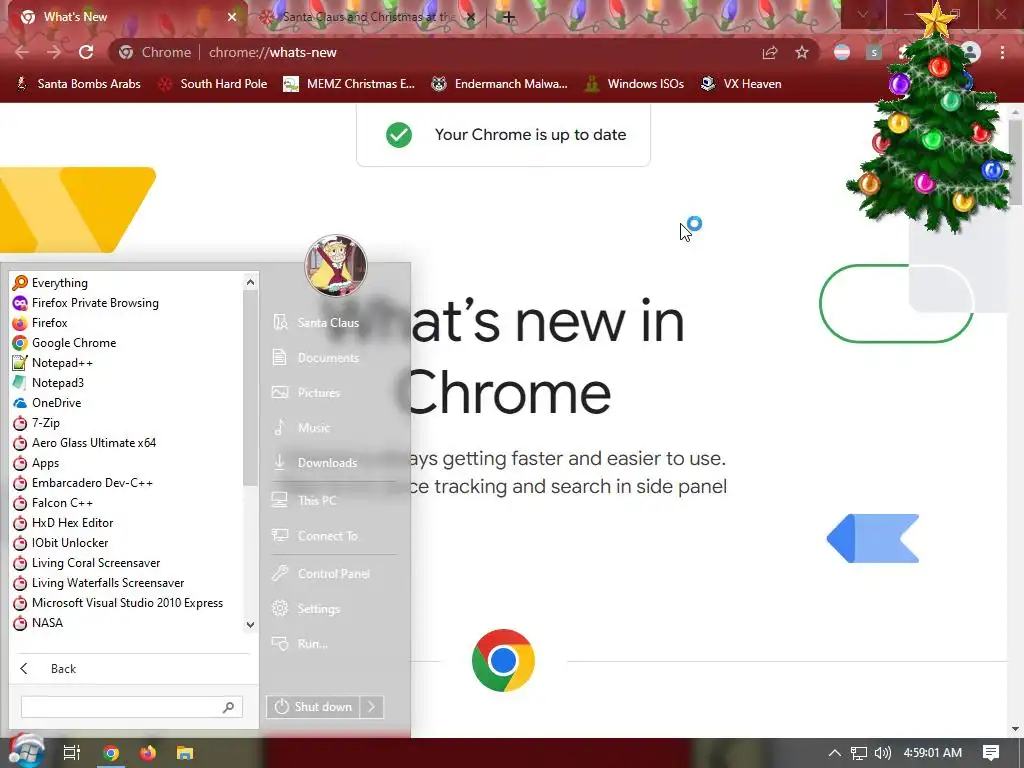Expand the IObit Unlocker folder
Screen dimensions: 1024x768
127,543
